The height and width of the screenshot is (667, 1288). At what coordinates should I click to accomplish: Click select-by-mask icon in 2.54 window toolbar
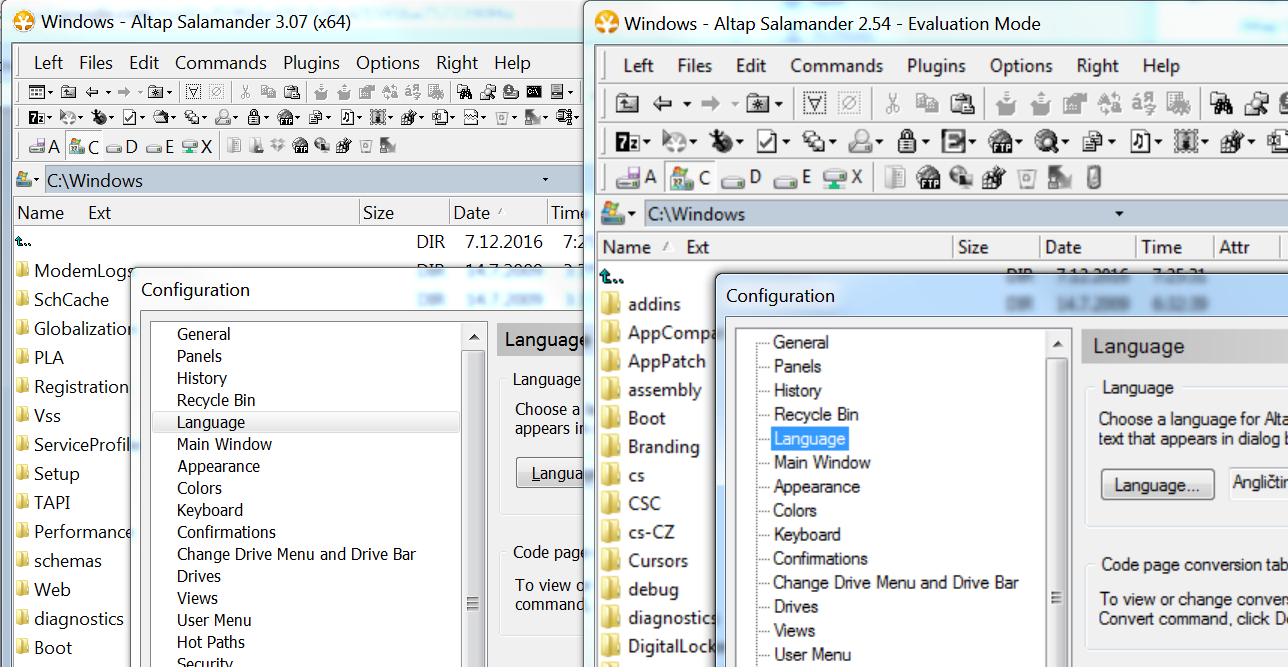815,103
